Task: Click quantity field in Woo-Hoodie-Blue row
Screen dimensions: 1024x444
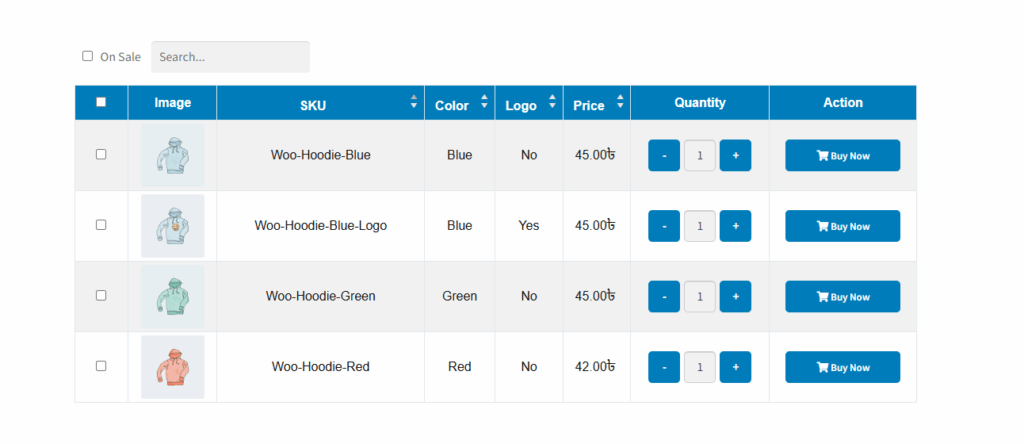Action: click(x=700, y=155)
